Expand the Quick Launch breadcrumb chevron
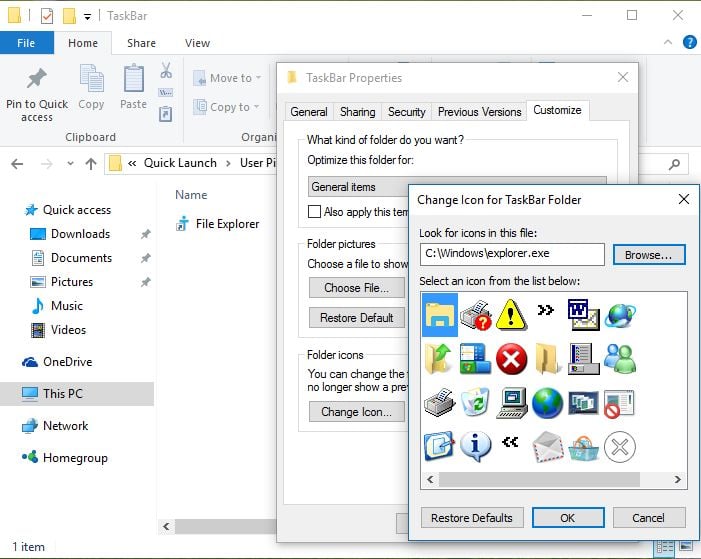The width and height of the screenshot is (701, 559). (228, 164)
